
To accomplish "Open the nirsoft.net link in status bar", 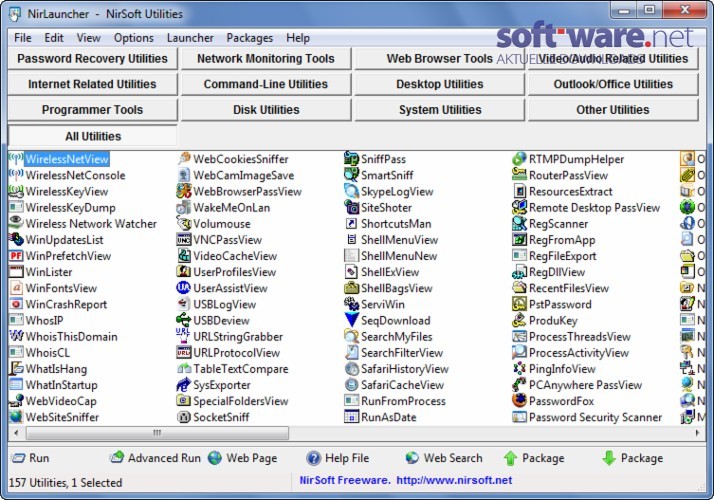I will 454,480.
